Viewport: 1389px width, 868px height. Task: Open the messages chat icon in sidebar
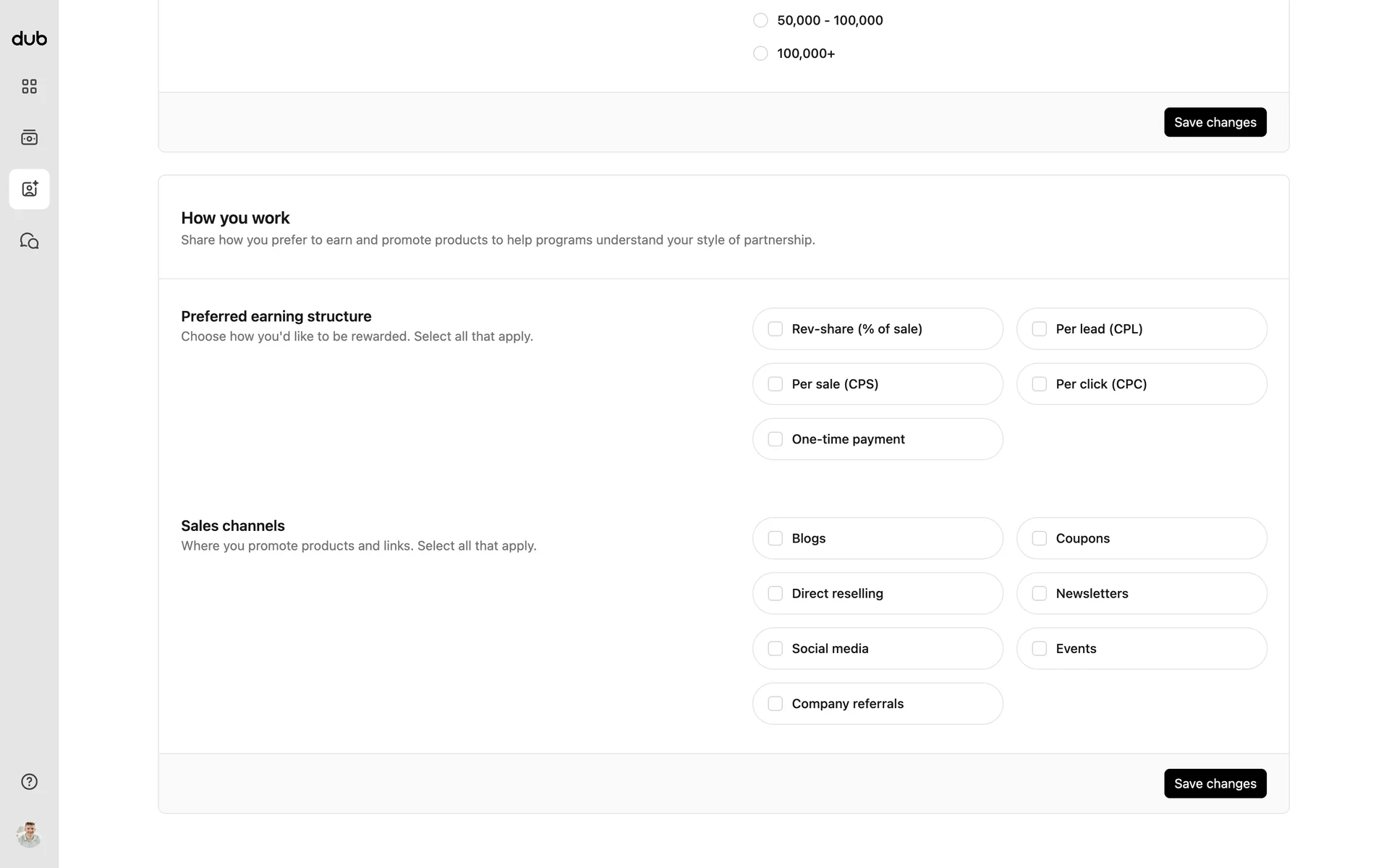pos(29,241)
